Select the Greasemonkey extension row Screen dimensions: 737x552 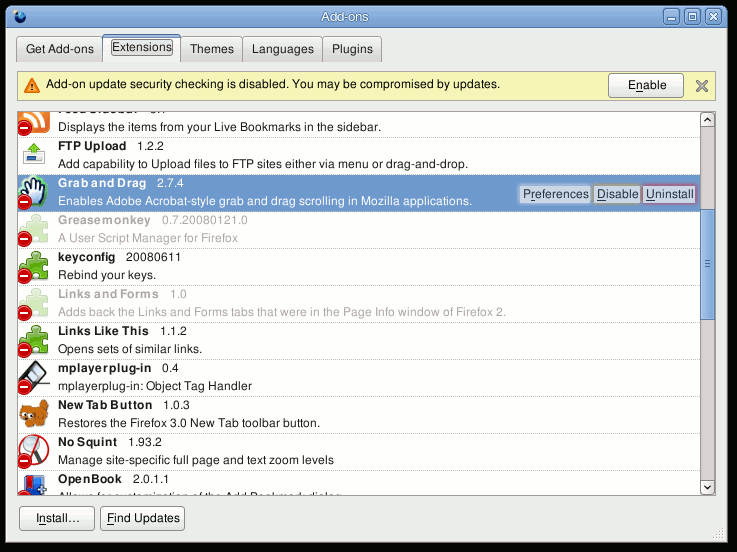pos(359,230)
